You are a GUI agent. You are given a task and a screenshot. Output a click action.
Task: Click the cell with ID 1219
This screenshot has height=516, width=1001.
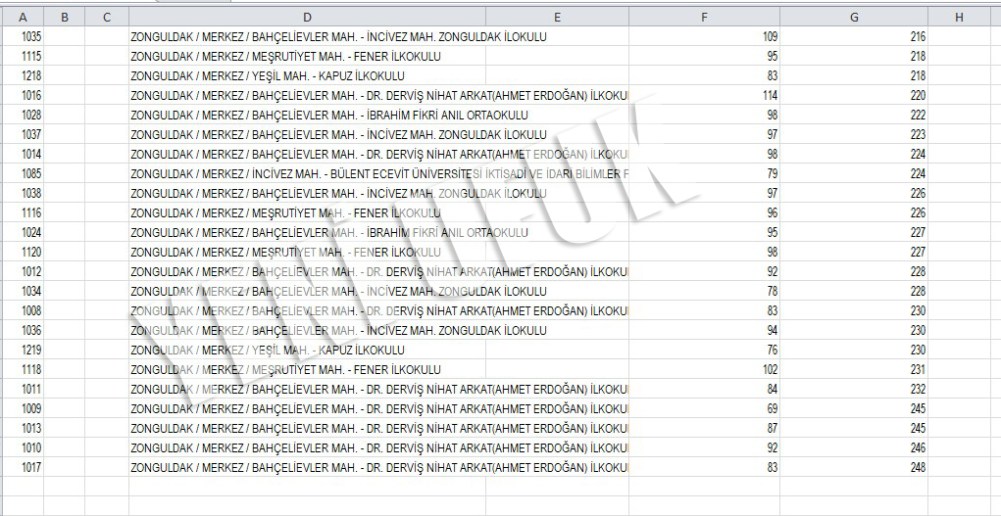click(31, 350)
